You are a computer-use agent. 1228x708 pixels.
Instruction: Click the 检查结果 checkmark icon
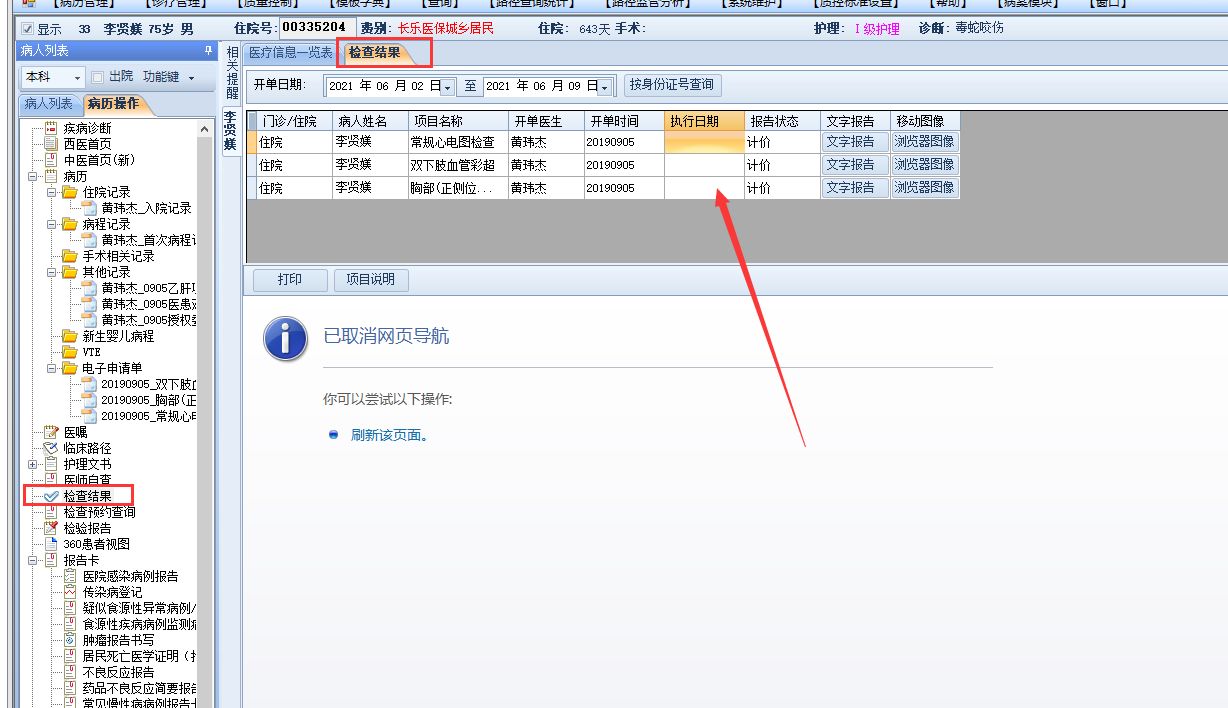pyautogui.click(x=51, y=496)
